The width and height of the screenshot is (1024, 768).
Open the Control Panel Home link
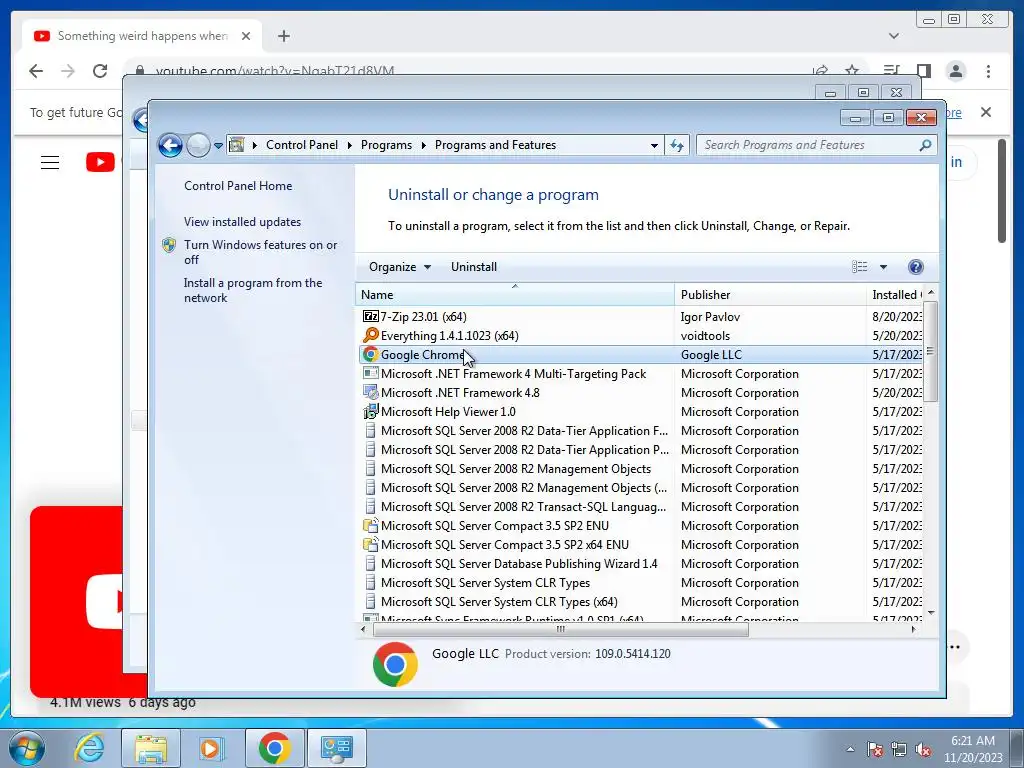238,185
